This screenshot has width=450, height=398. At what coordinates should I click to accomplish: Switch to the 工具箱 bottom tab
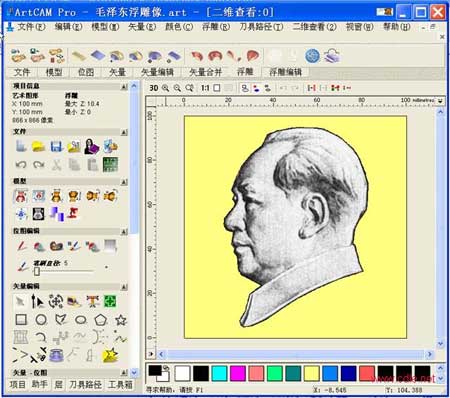click(x=121, y=385)
